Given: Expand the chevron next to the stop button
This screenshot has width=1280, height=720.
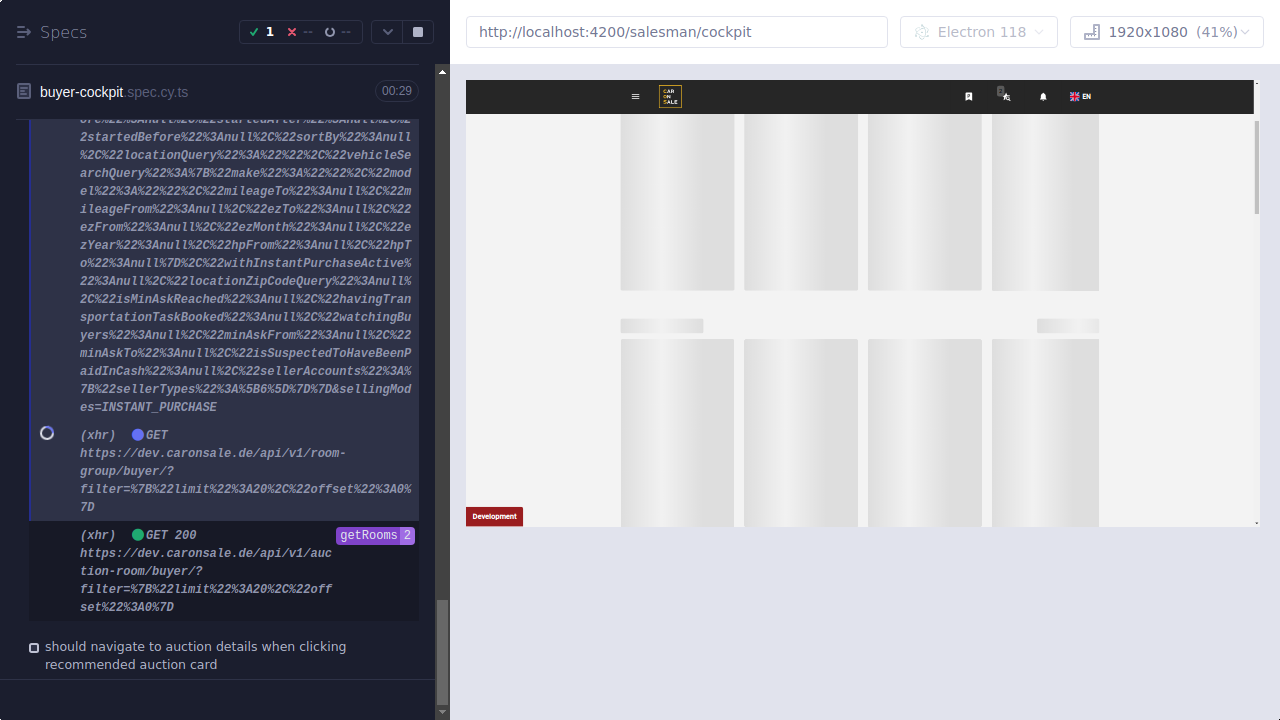Looking at the screenshot, I should [x=387, y=31].
